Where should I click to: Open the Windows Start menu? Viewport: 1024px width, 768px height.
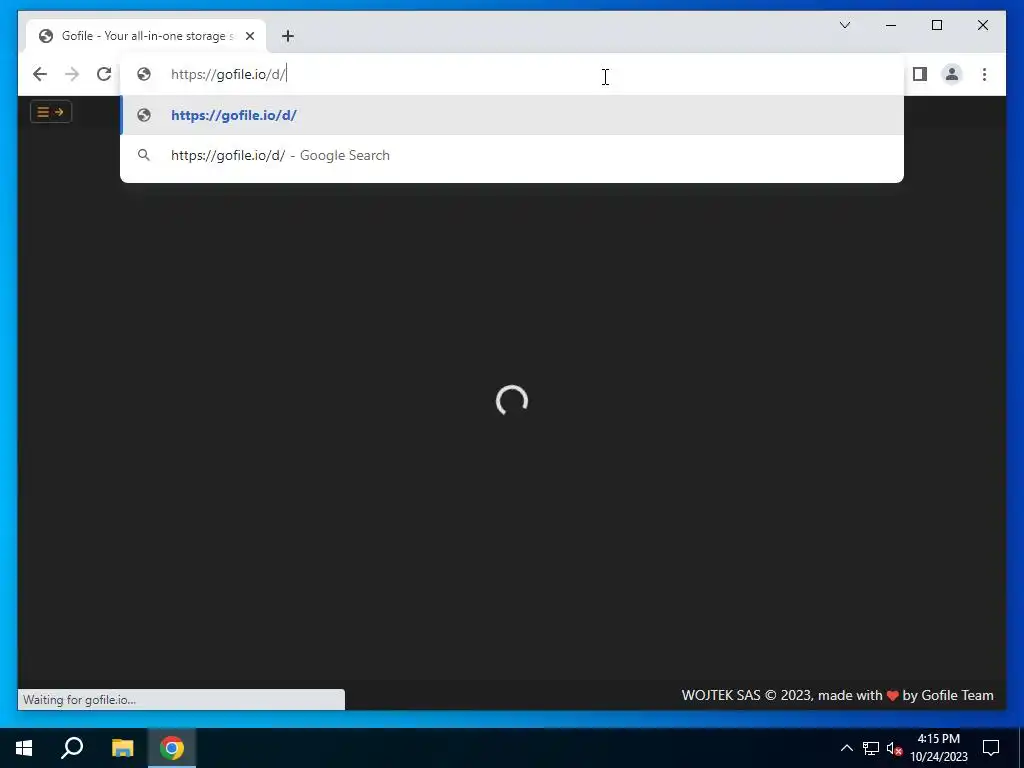(24, 748)
